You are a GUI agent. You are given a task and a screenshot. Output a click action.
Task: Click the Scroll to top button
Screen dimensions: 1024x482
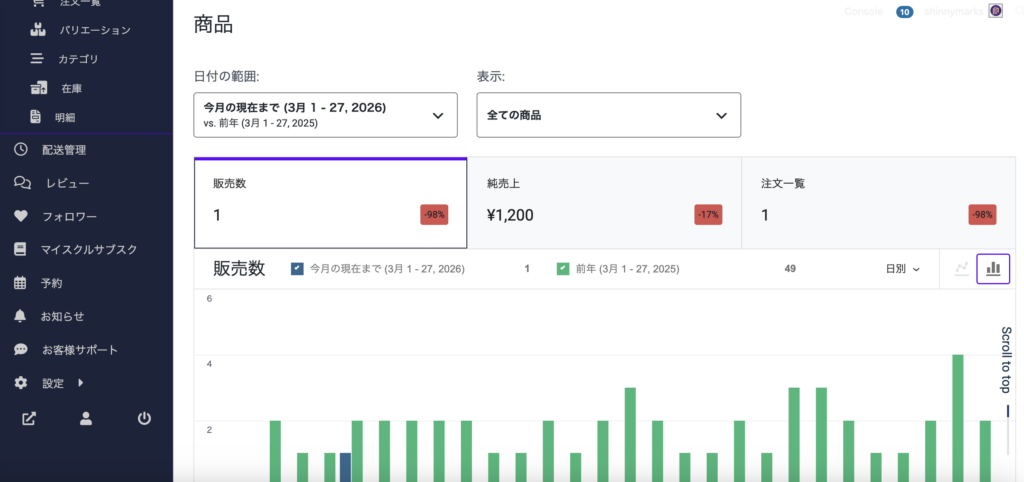tap(1006, 360)
